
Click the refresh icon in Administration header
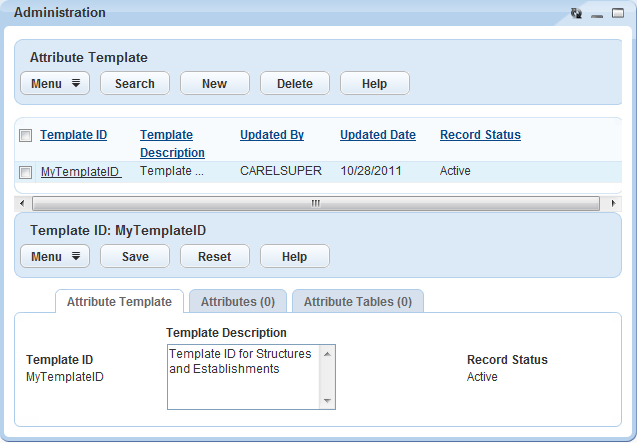click(x=577, y=14)
